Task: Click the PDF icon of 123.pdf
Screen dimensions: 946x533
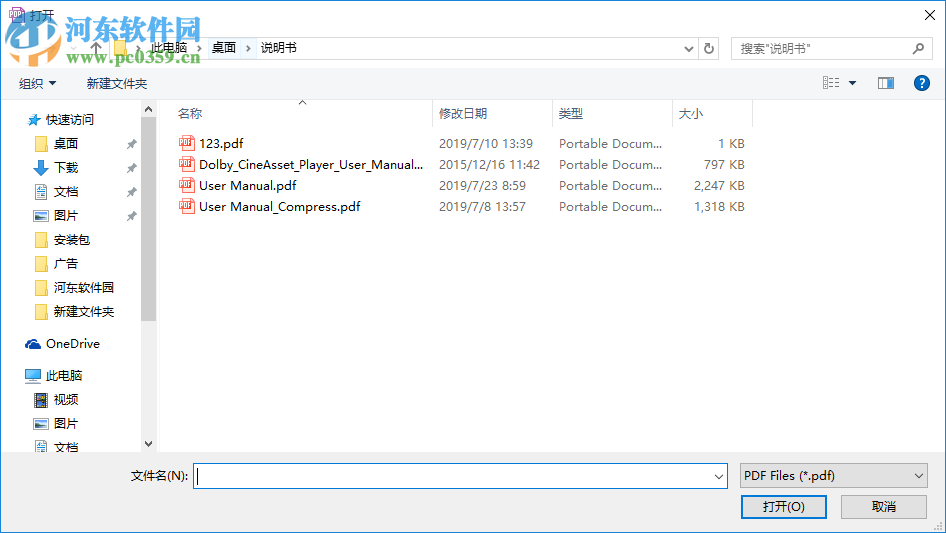Action: tap(186, 142)
